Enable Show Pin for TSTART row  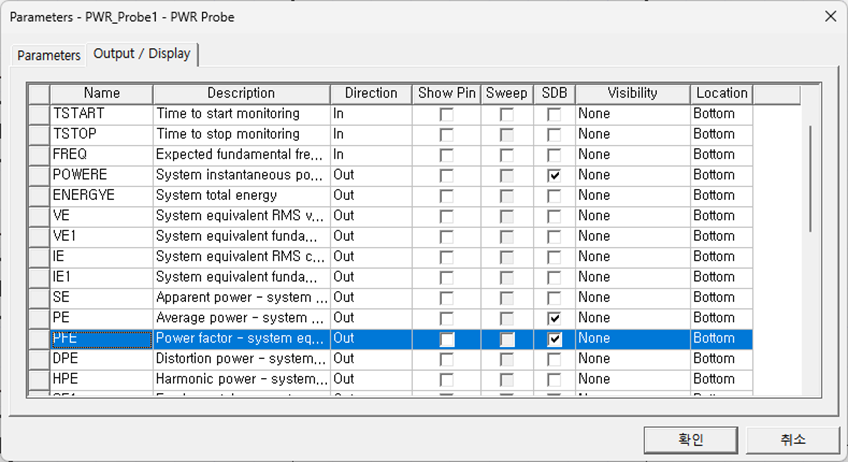[x=446, y=114]
